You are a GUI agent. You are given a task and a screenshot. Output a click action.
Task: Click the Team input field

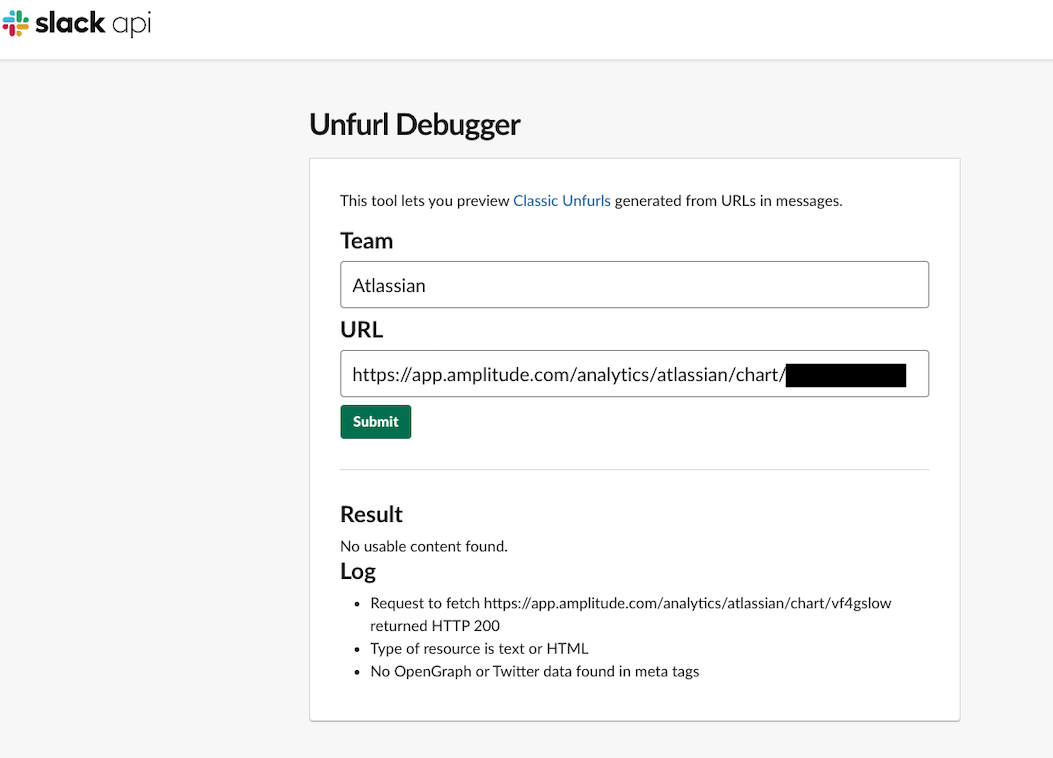(634, 285)
